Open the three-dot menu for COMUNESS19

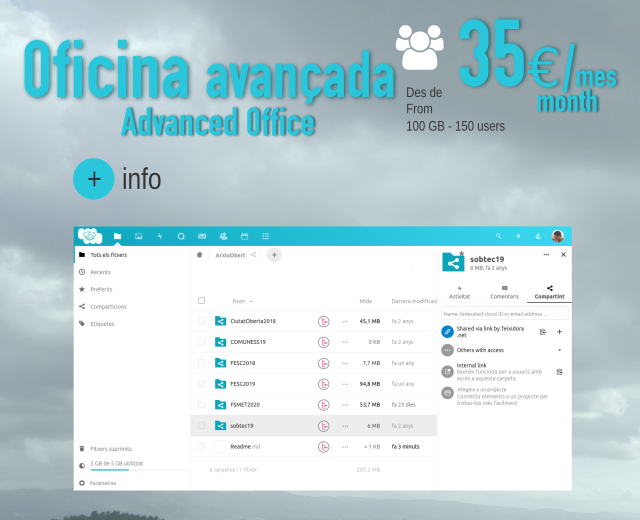click(345, 342)
